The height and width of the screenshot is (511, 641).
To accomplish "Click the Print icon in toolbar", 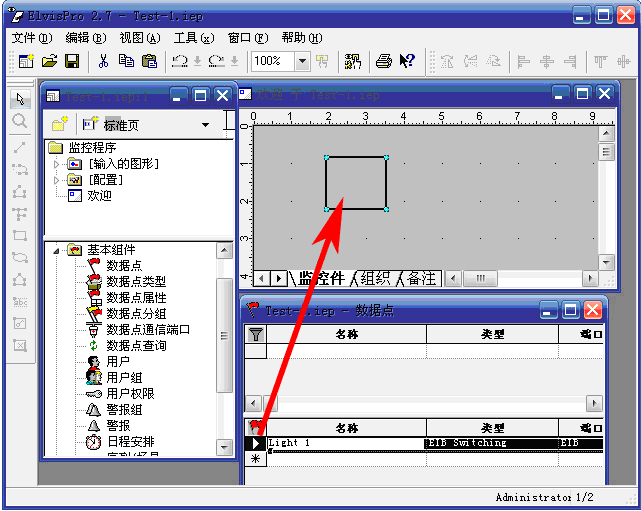I will (383, 62).
